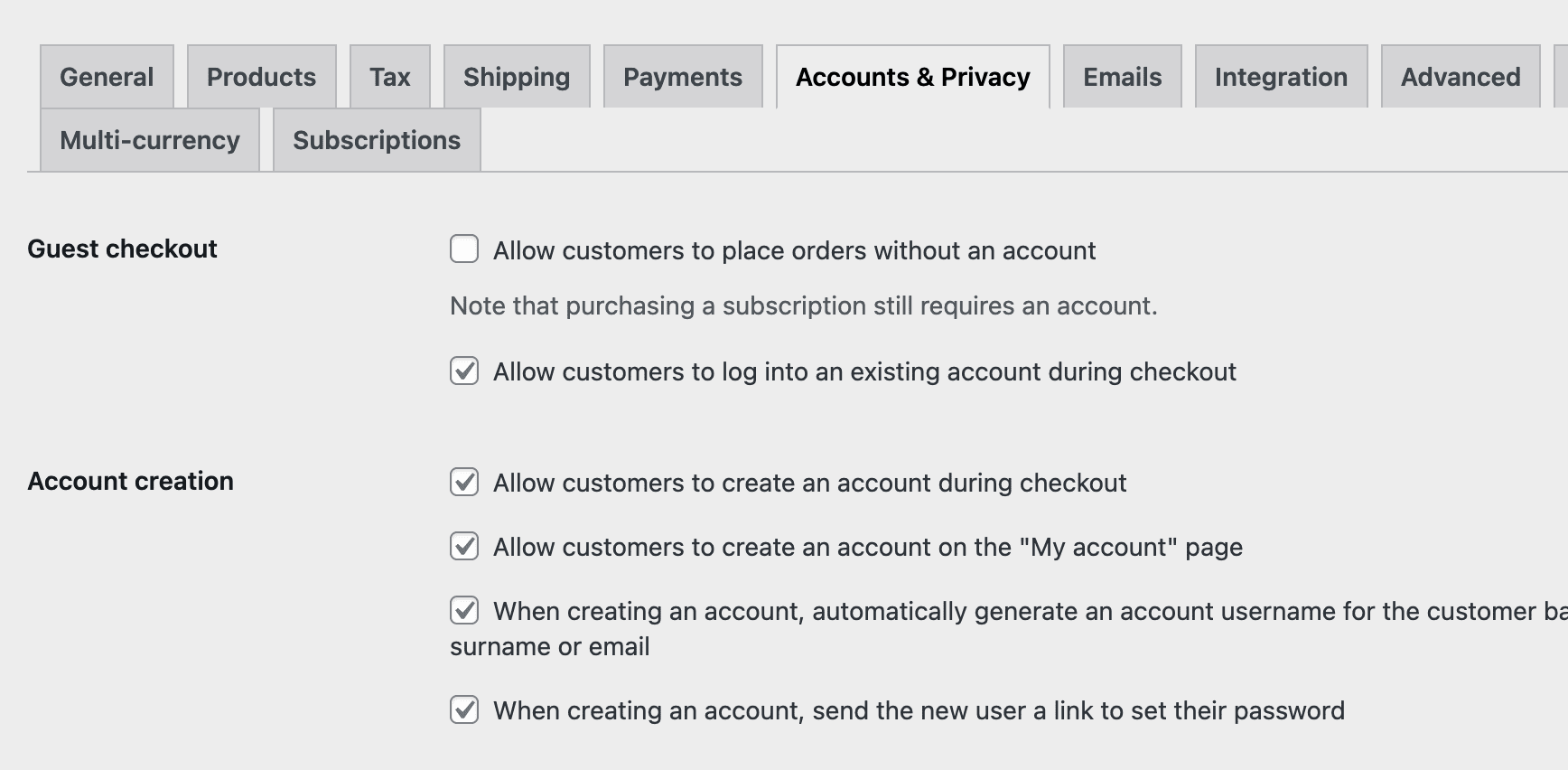This screenshot has width=1568, height=770.
Task: Switch to the Products tab
Action: [261, 77]
